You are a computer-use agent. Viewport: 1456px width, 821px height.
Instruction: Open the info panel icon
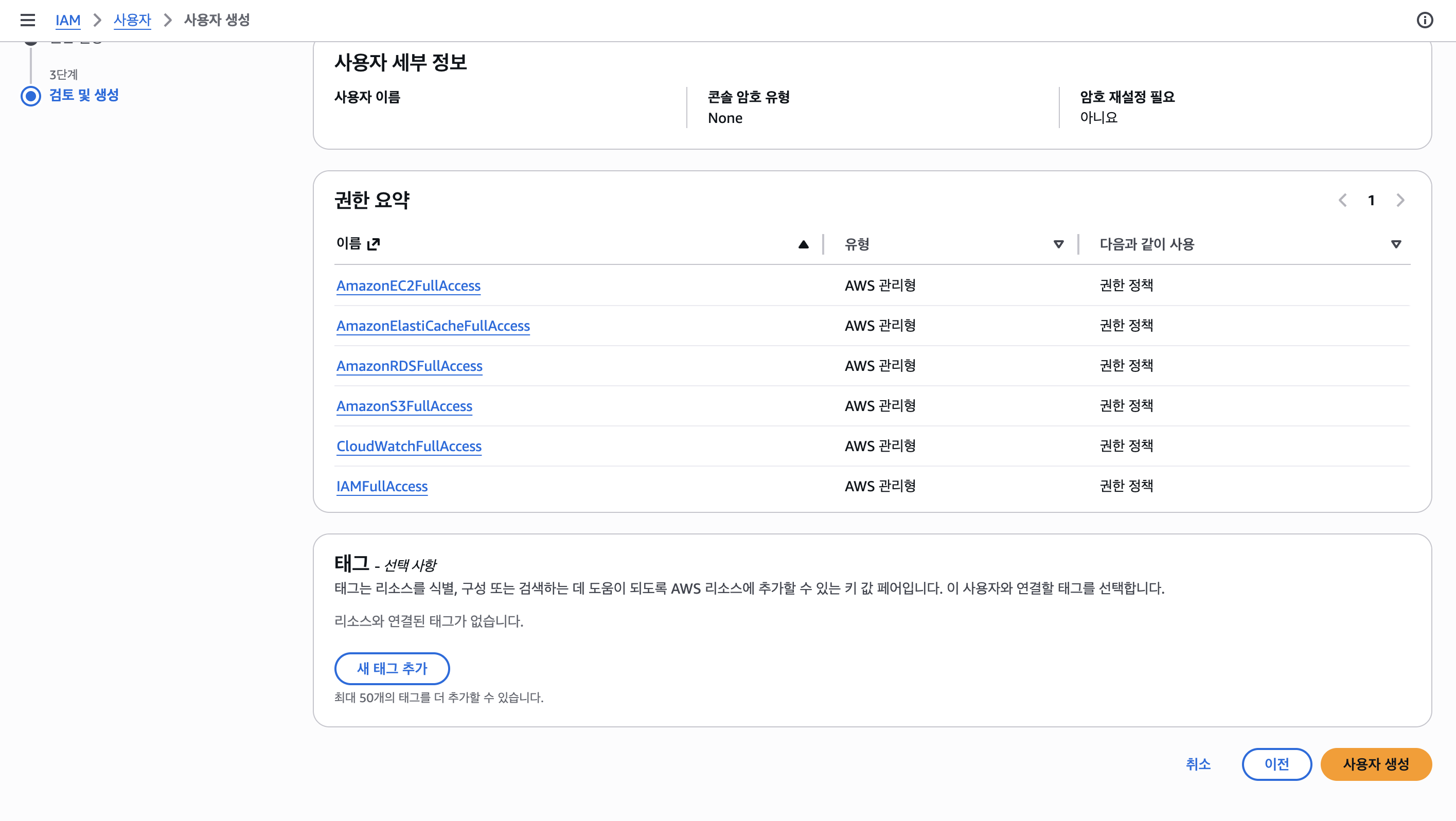[x=1424, y=21]
